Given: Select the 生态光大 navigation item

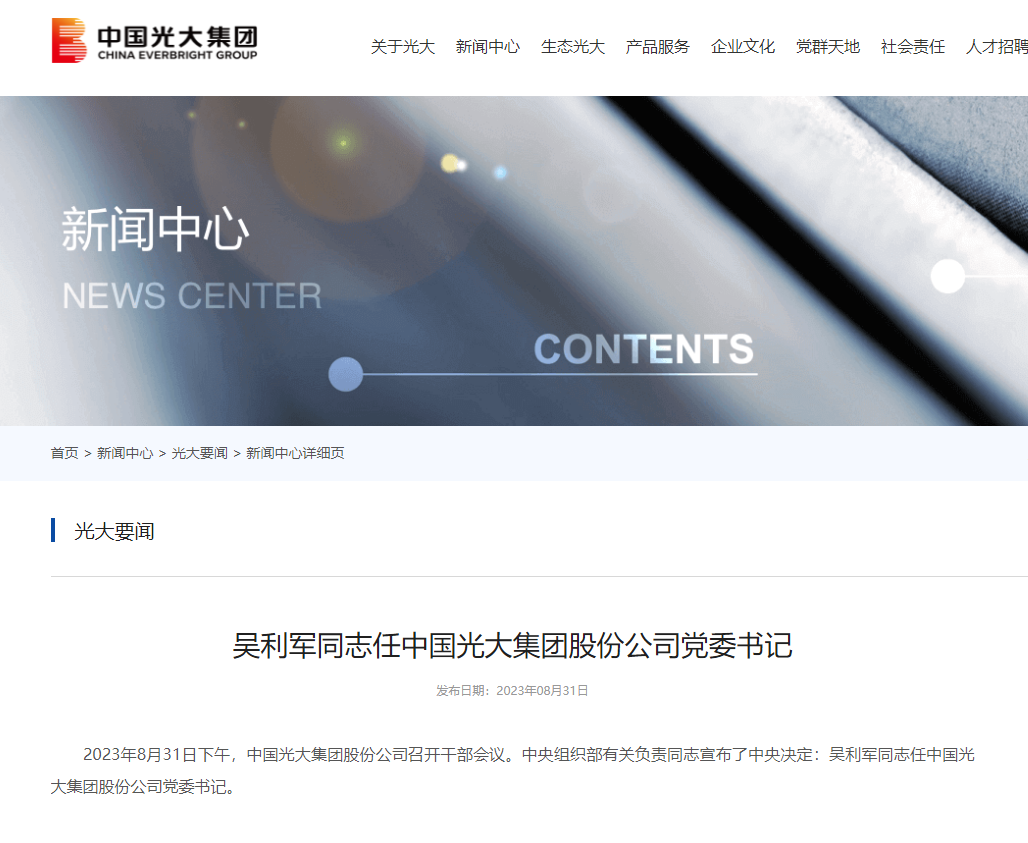Looking at the screenshot, I should pyautogui.click(x=573, y=46).
